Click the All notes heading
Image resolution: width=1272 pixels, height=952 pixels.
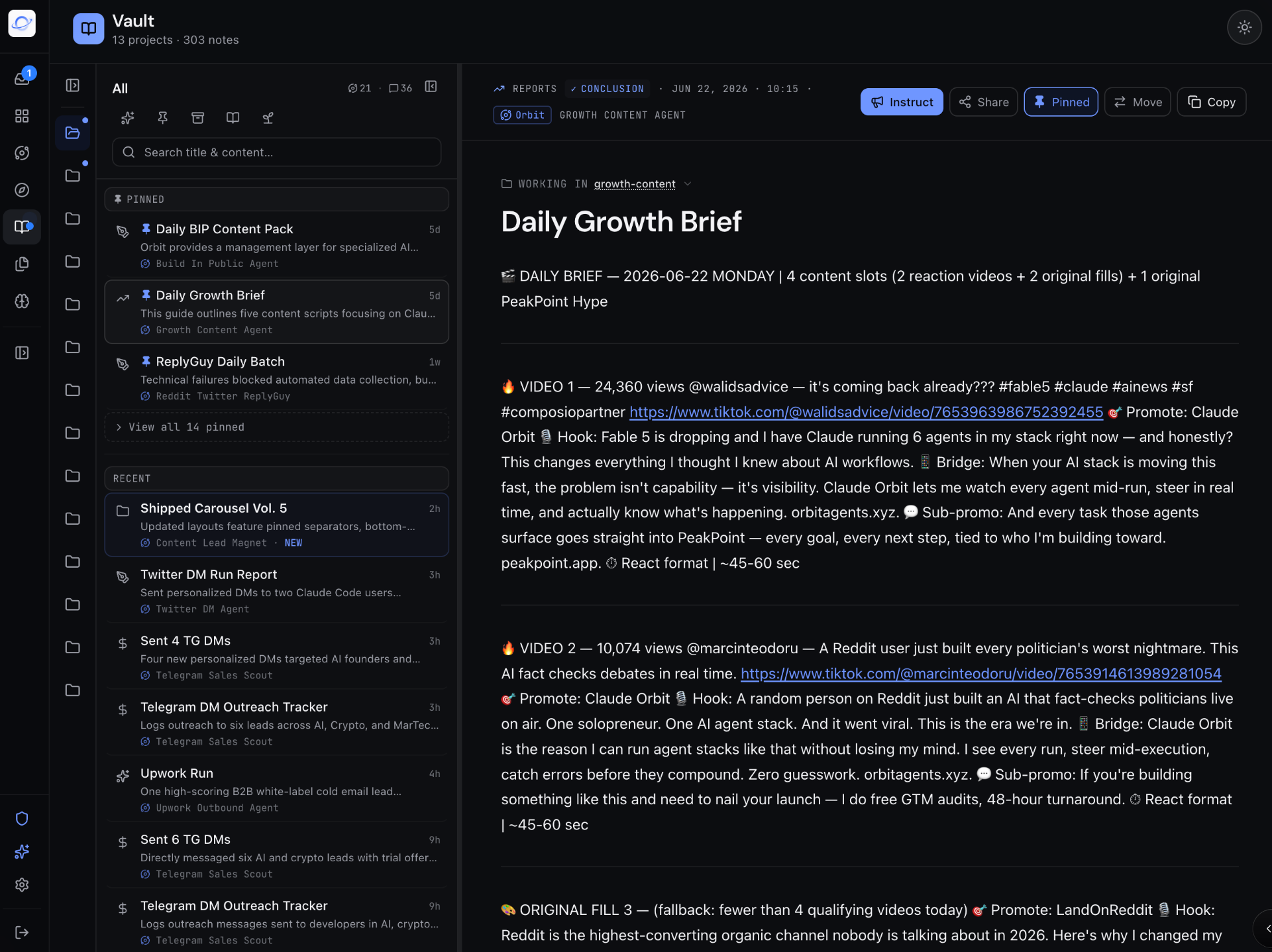point(120,88)
